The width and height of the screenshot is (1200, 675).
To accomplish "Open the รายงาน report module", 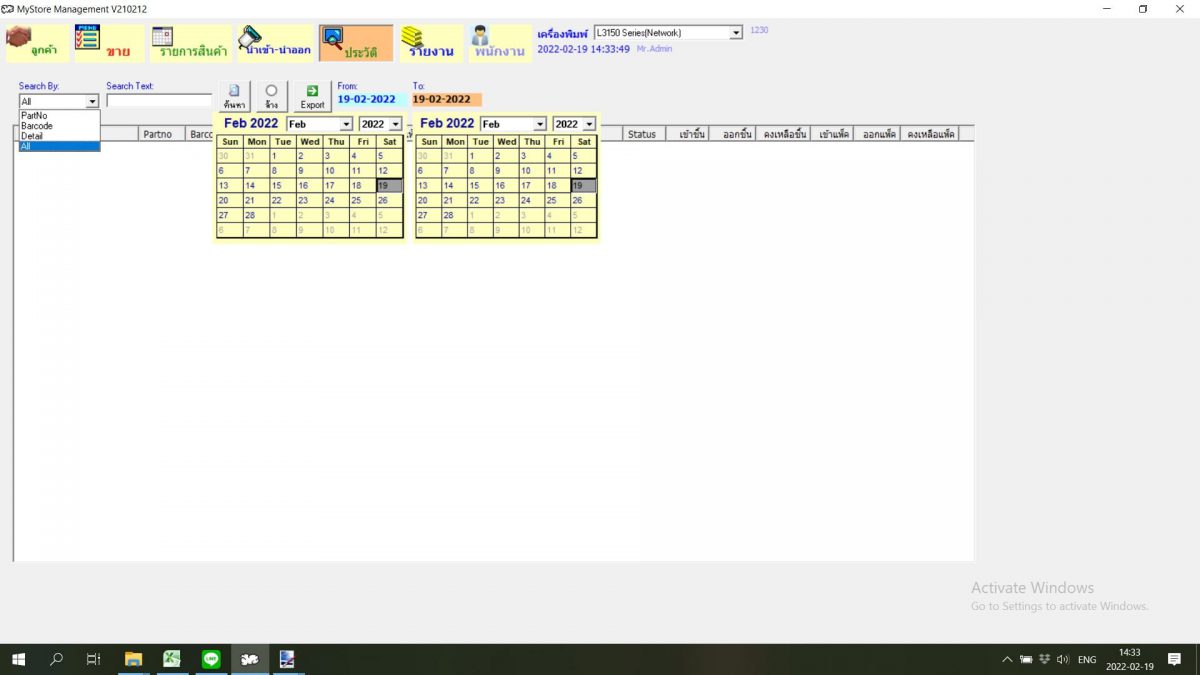I will pyautogui.click(x=430, y=44).
